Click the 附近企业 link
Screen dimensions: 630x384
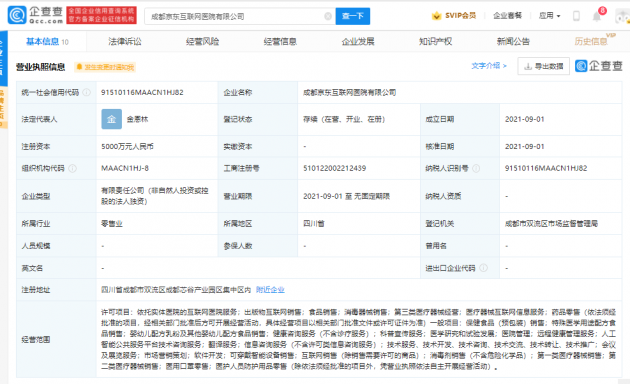[x=270, y=290]
